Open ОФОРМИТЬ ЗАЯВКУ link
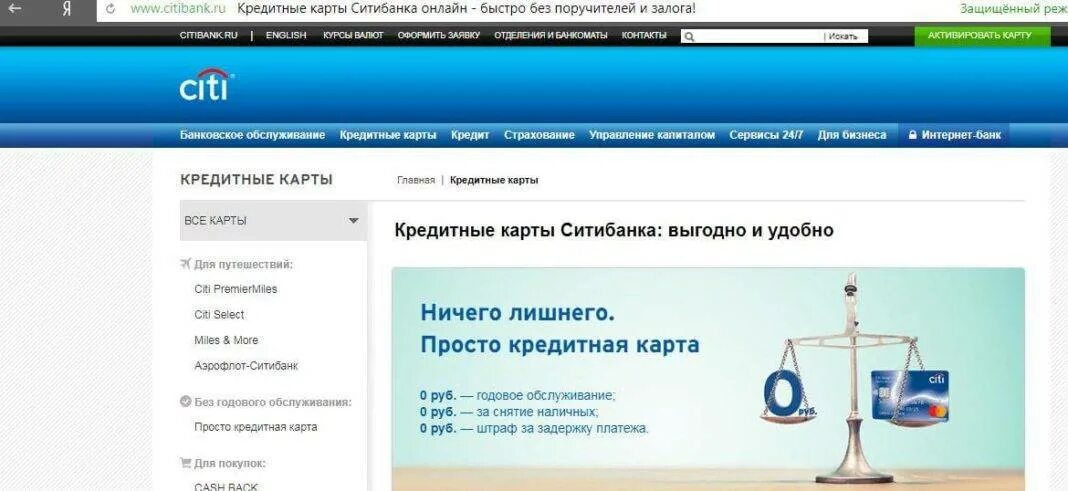 [x=439, y=35]
